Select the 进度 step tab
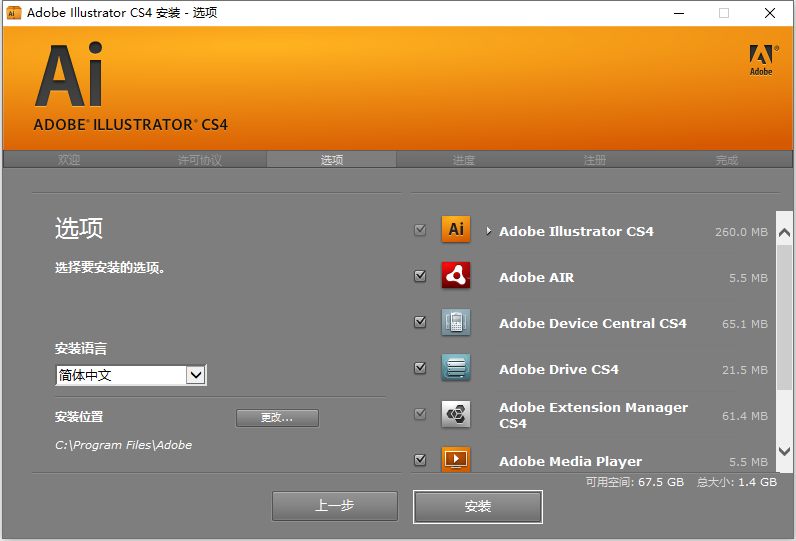The width and height of the screenshot is (796, 541). 463,160
